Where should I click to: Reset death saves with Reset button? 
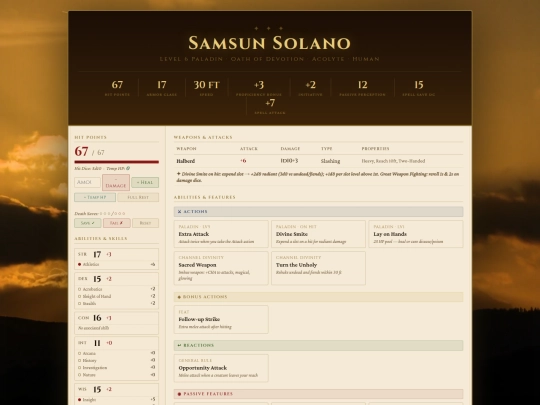click(145, 223)
